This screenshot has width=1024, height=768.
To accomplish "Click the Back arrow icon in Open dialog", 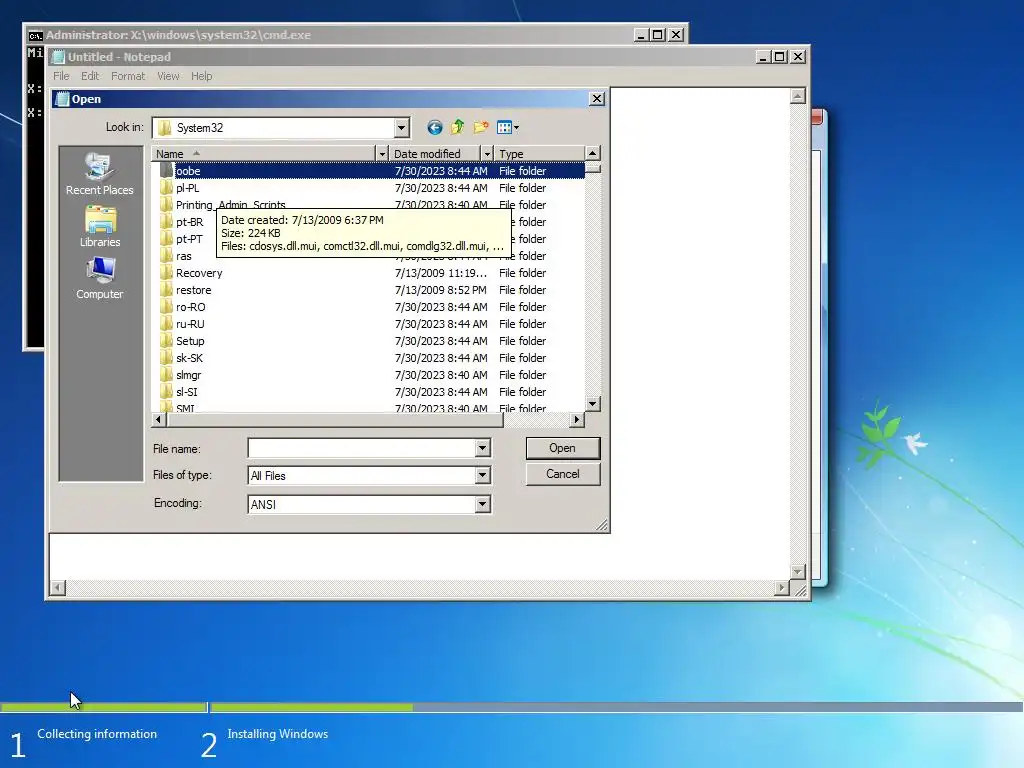I will coord(434,127).
